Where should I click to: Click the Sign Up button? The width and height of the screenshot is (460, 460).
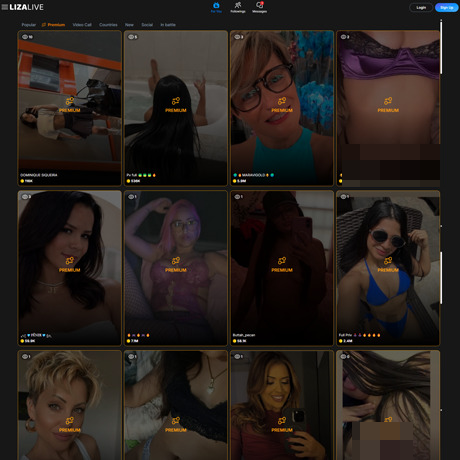446,7
